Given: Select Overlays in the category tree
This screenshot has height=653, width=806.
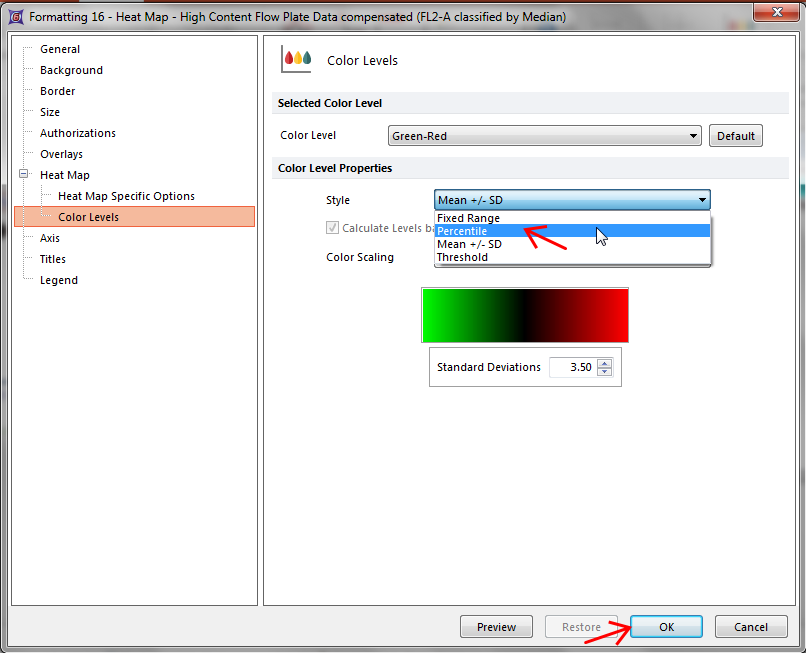Looking at the screenshot, I should 61,154.
